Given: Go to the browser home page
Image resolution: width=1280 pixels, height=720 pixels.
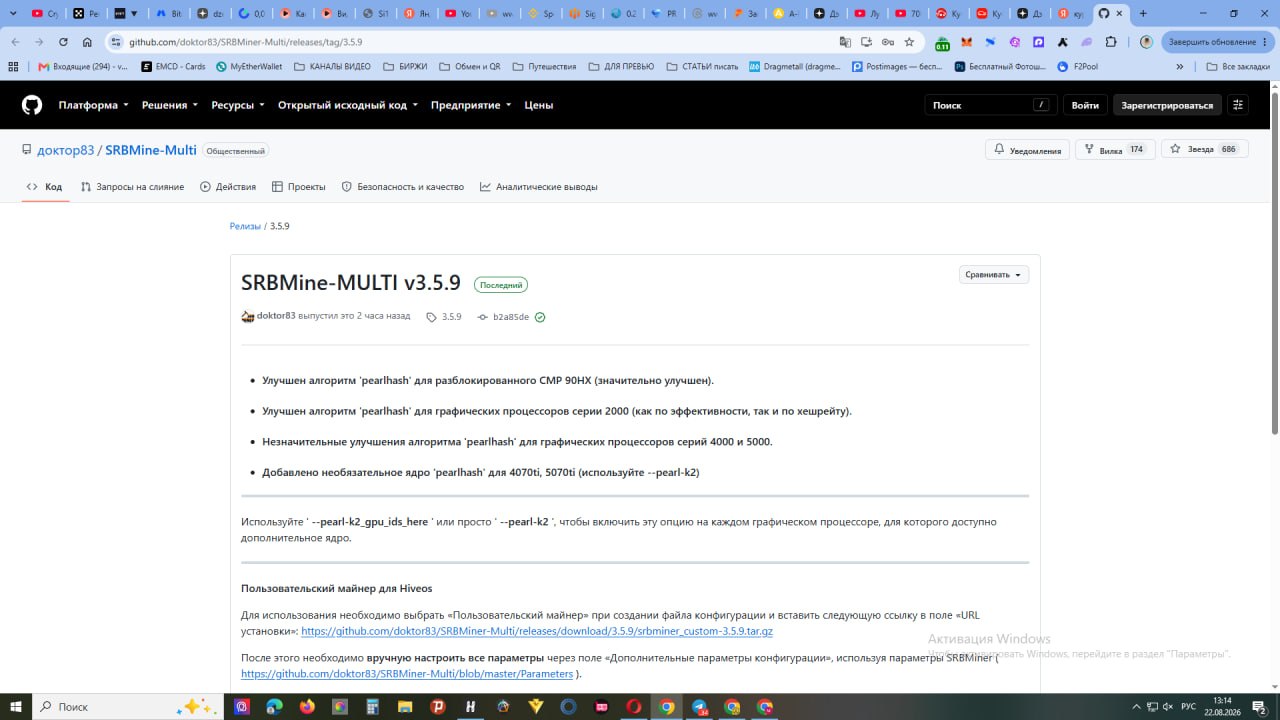Looking at the screenshot, I should 87,42.
